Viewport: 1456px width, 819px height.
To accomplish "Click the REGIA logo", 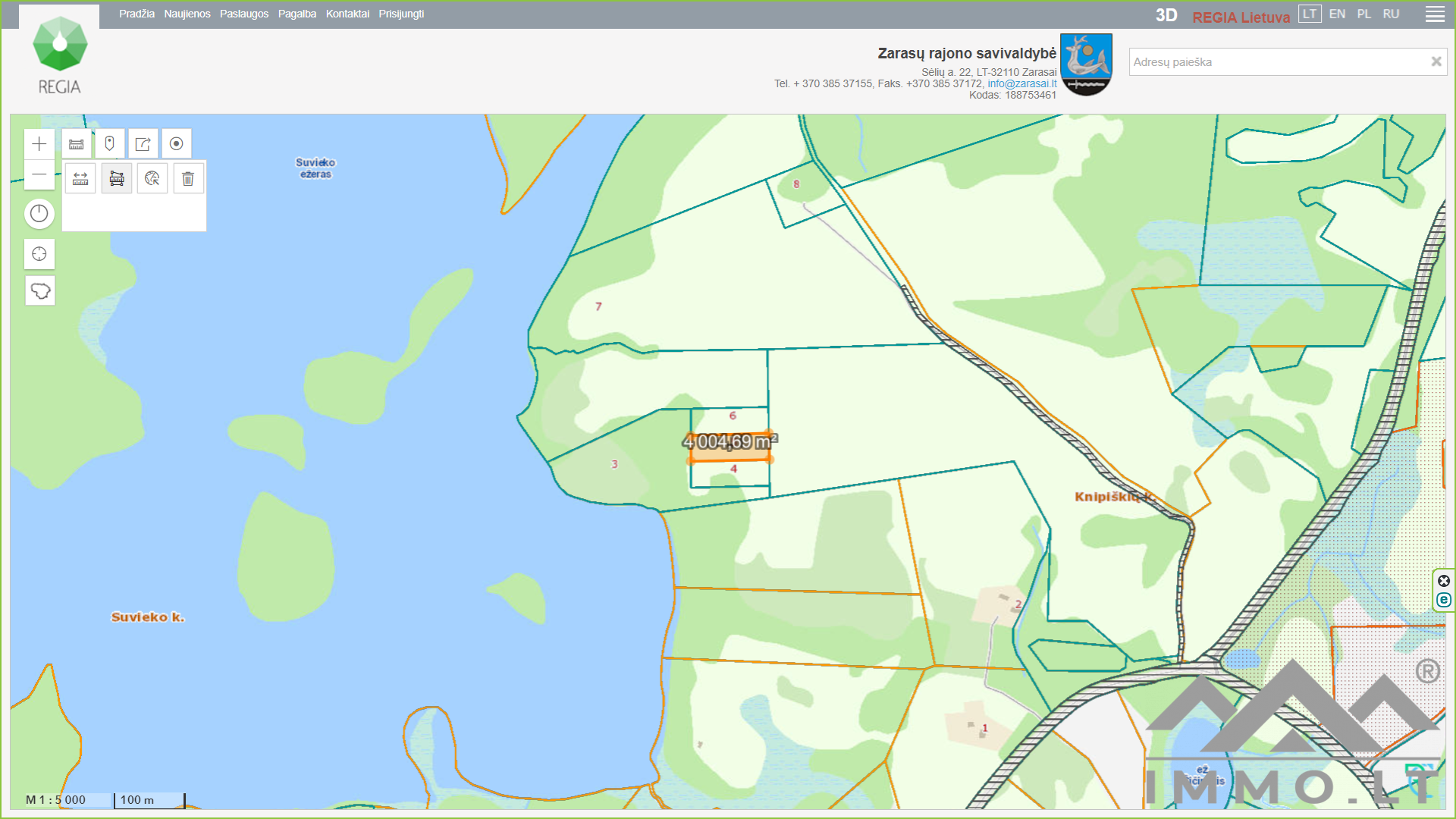I will click(60, 57).
